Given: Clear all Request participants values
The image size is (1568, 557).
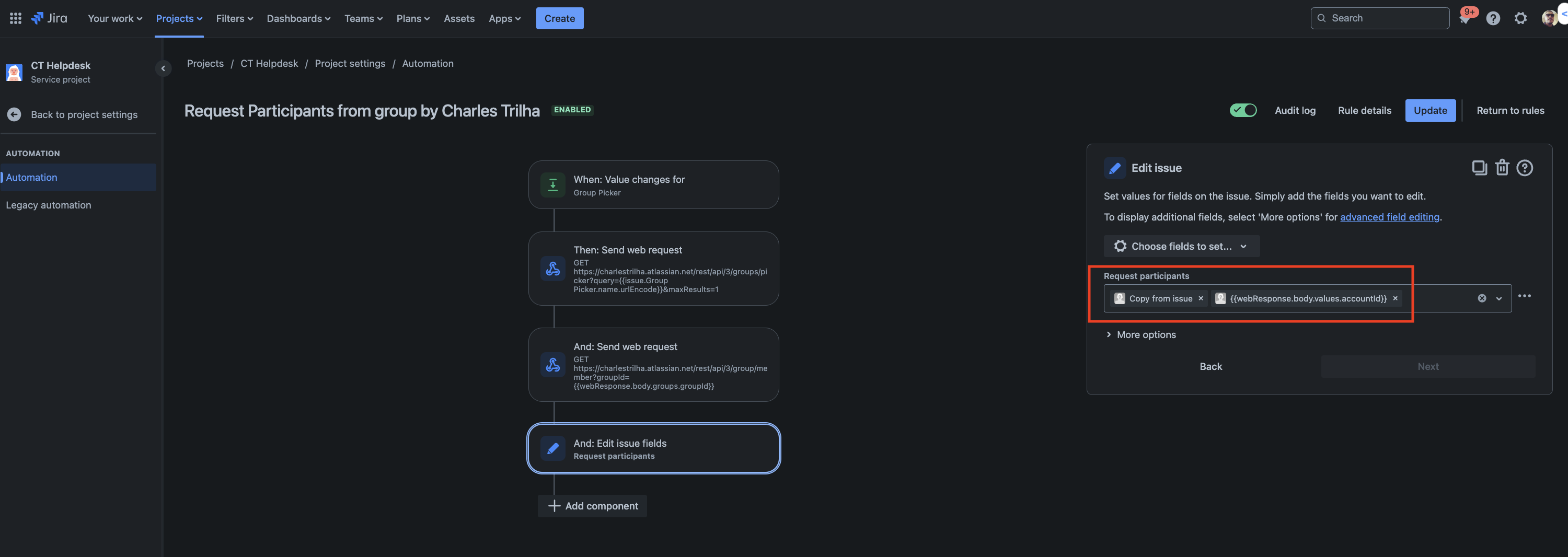Looking at the screenshot, I should coord(1482,298).
